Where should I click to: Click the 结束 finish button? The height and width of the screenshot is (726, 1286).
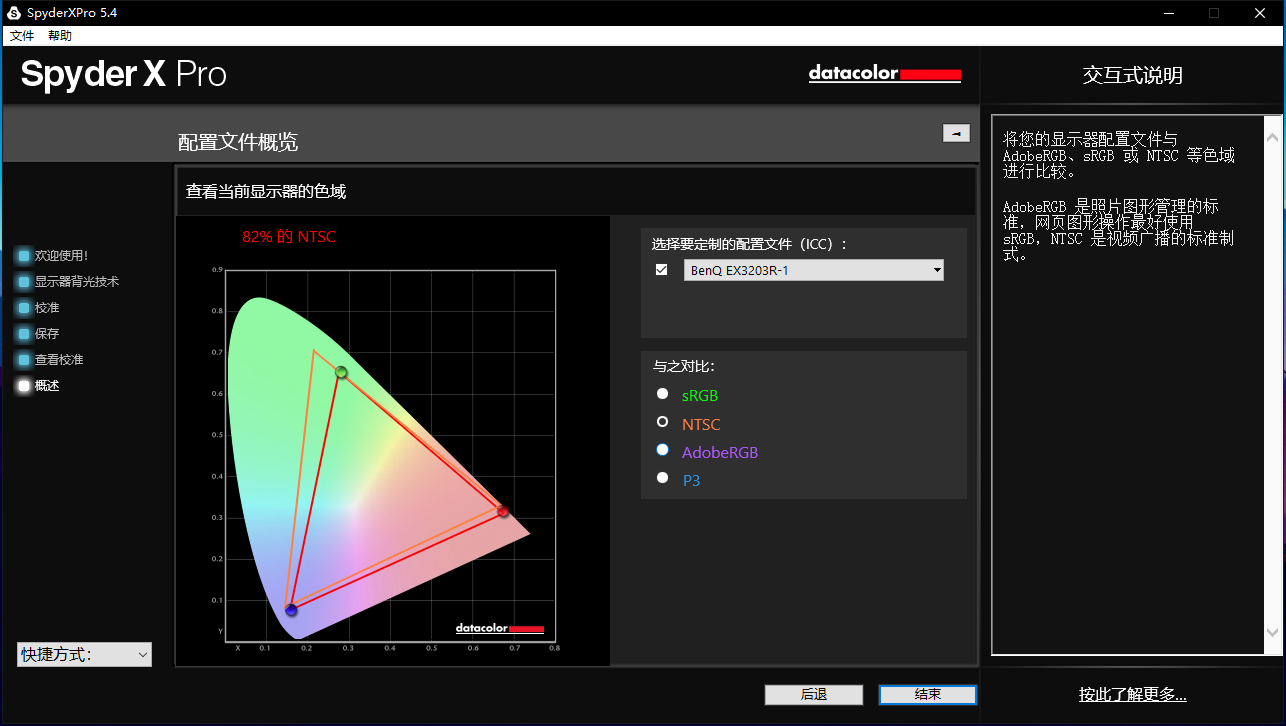point(928,695)
